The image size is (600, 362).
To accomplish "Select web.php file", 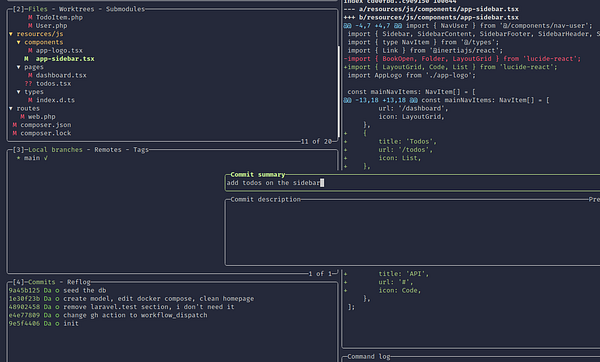I will [41, 117].
